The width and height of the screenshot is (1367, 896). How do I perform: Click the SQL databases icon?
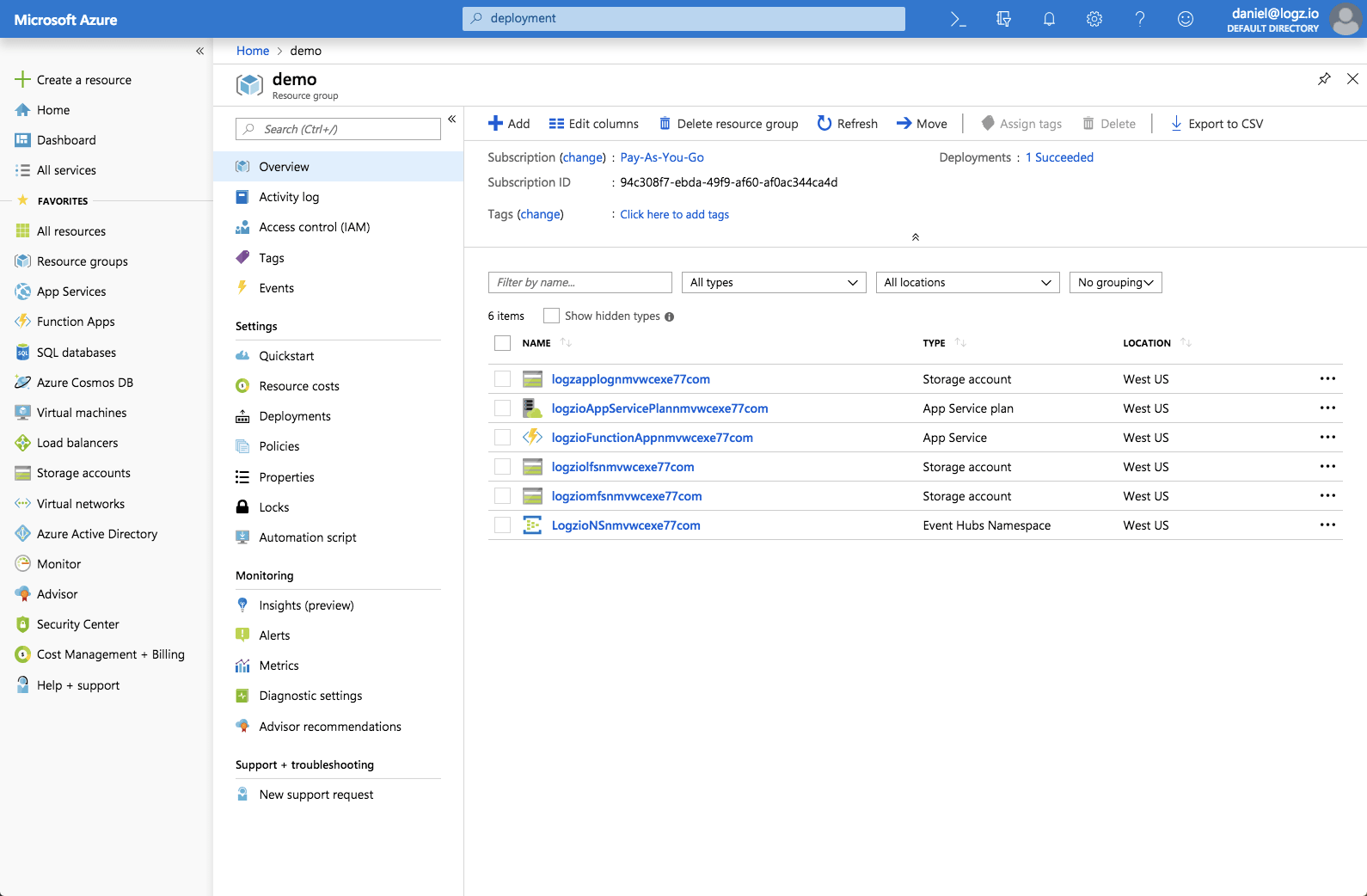pyautogui.click(x=22, y=353)
